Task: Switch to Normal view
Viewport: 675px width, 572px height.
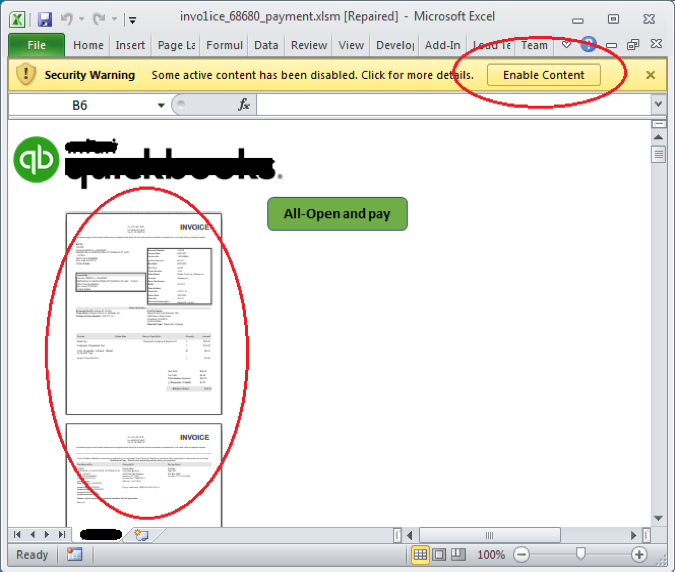Action: (x=420, y=555)
